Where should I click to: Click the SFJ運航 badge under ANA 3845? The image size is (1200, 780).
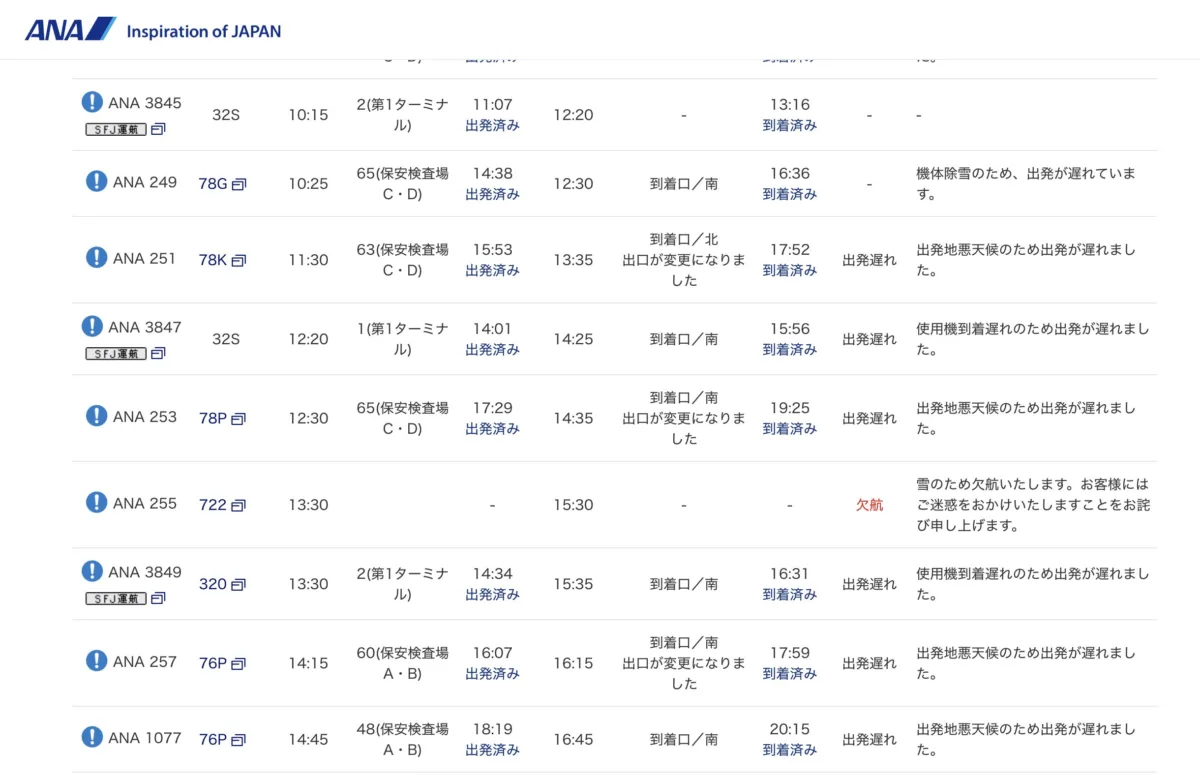(x=116, y=129)
